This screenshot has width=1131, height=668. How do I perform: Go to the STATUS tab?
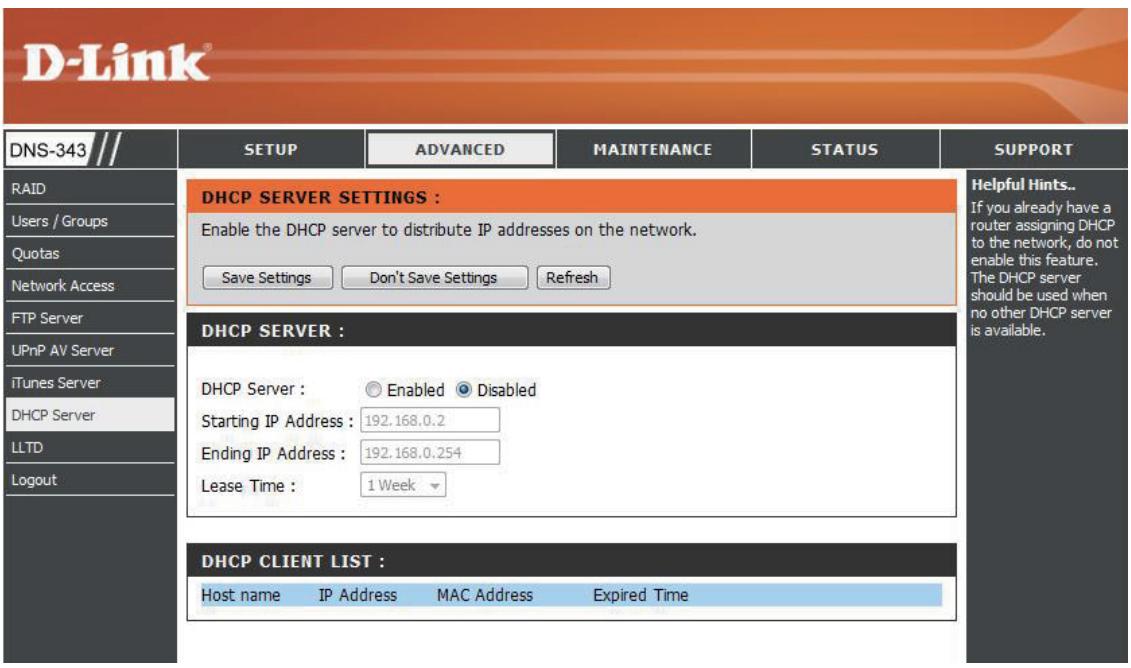pos(845,149)
